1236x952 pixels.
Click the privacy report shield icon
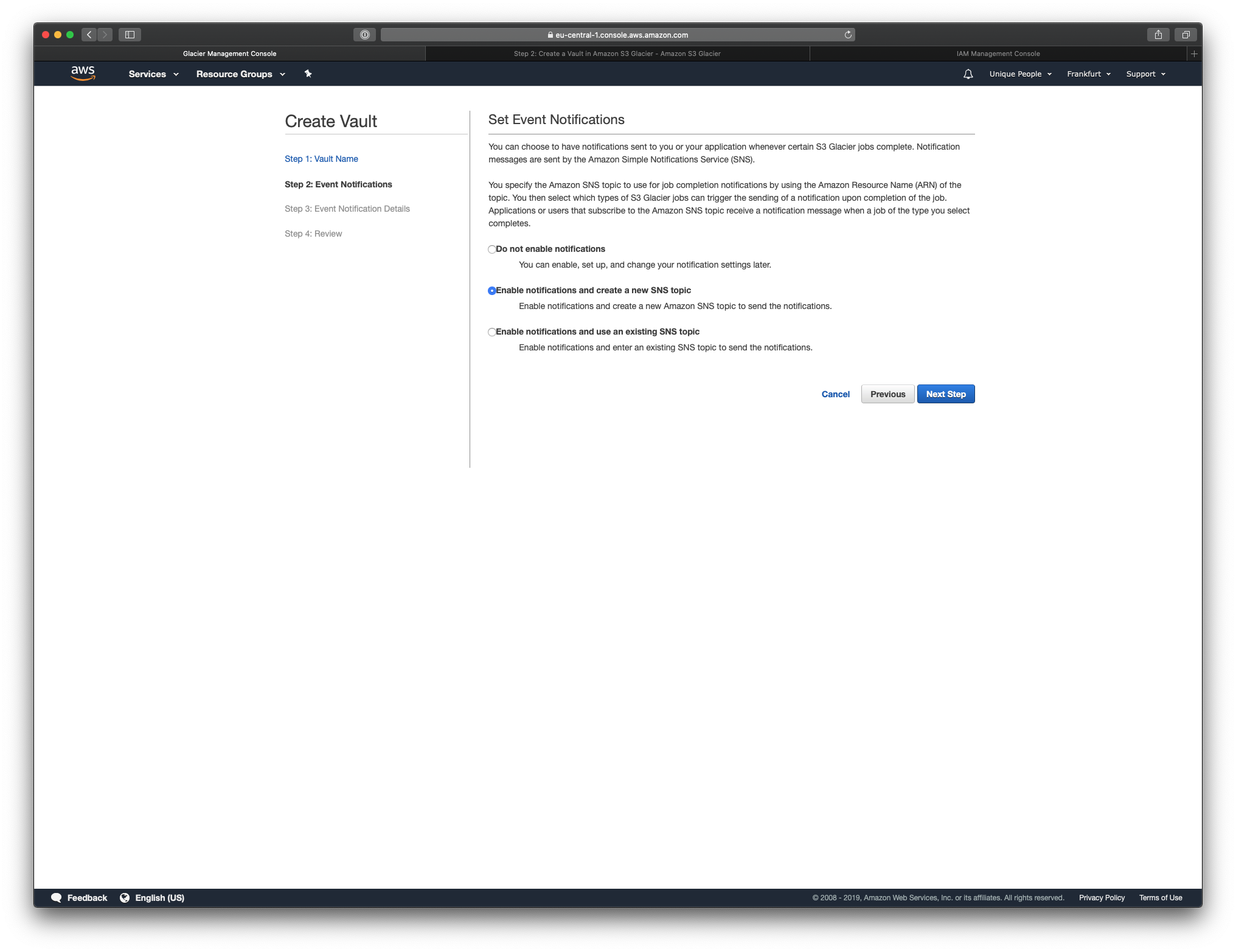point(364,35)
